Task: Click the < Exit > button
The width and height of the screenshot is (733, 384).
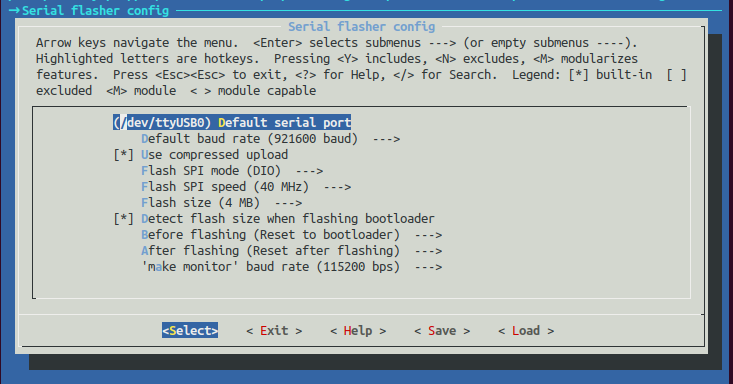Action: pyautogui.click(x=274, y=330)
